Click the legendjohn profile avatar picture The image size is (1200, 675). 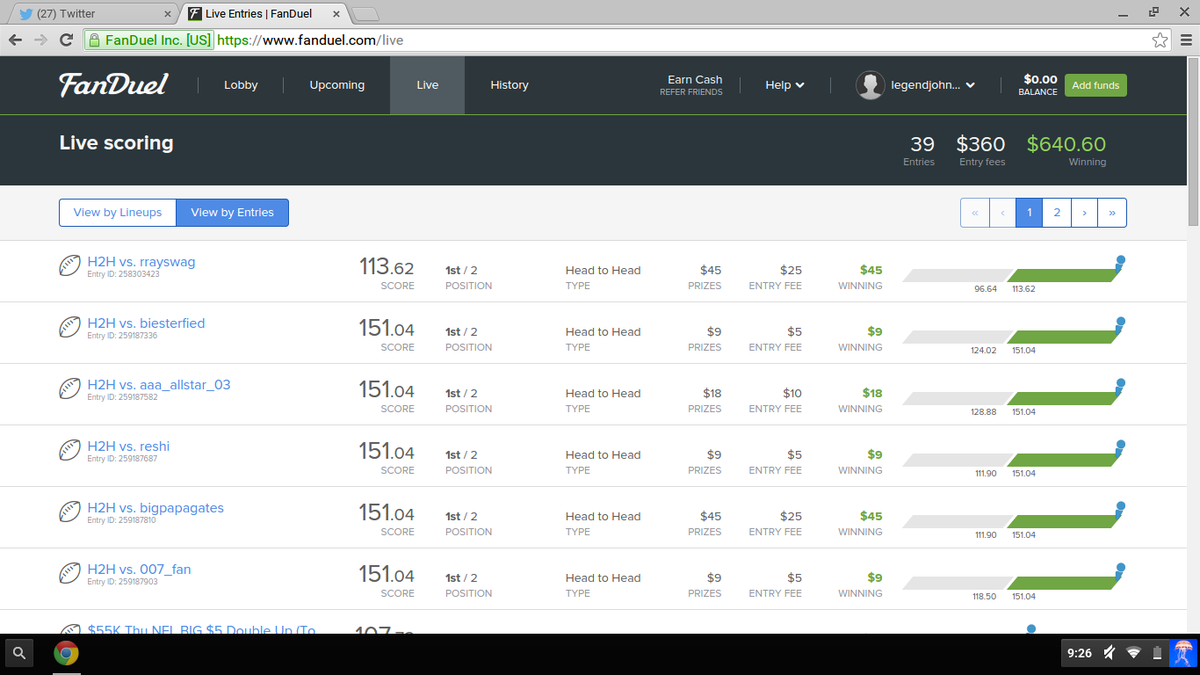pos(869,84)
